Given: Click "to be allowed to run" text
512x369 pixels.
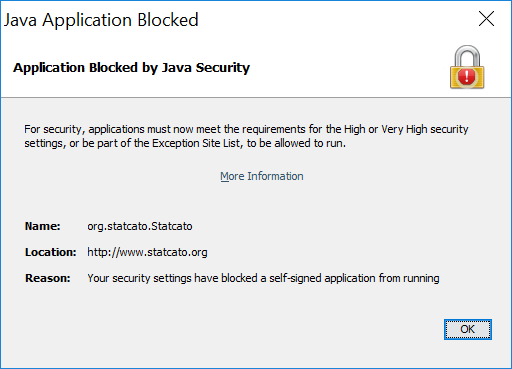Looking at the screenshot, I should [296, 143].
